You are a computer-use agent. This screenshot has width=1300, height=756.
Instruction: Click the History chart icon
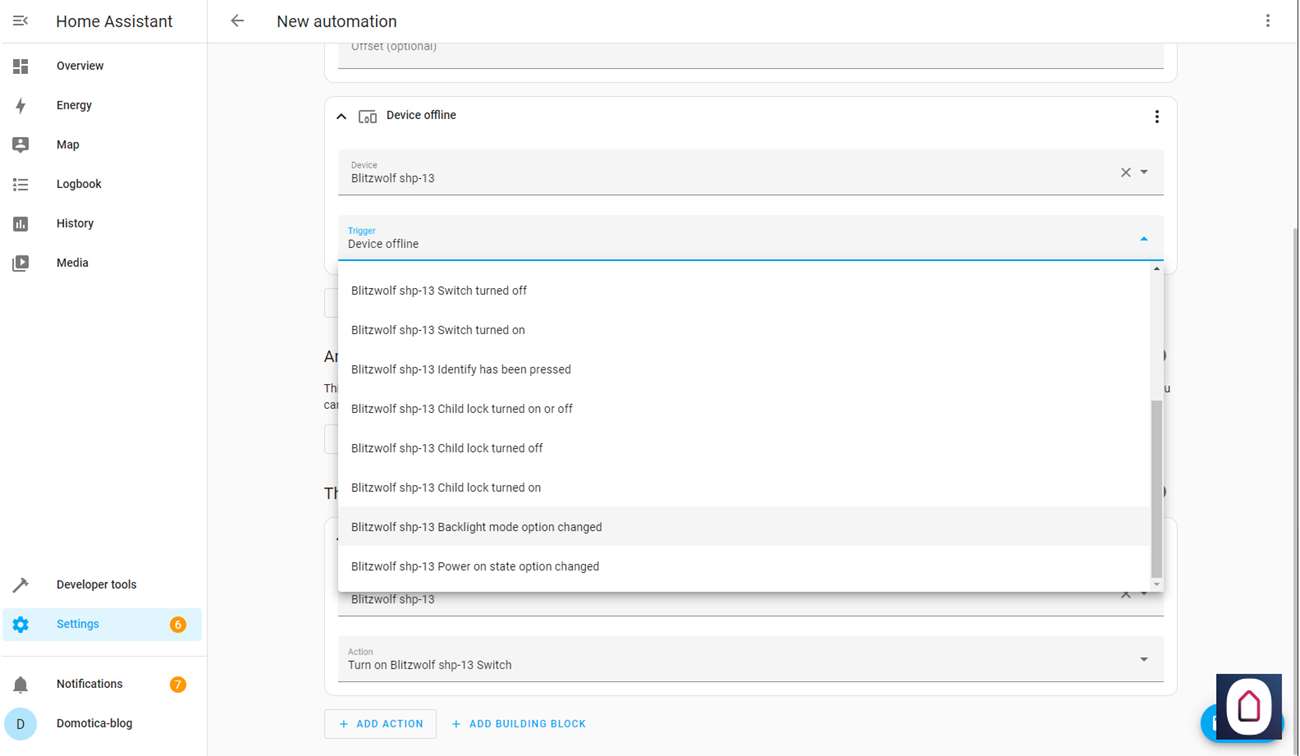click(x=20, y=224)
